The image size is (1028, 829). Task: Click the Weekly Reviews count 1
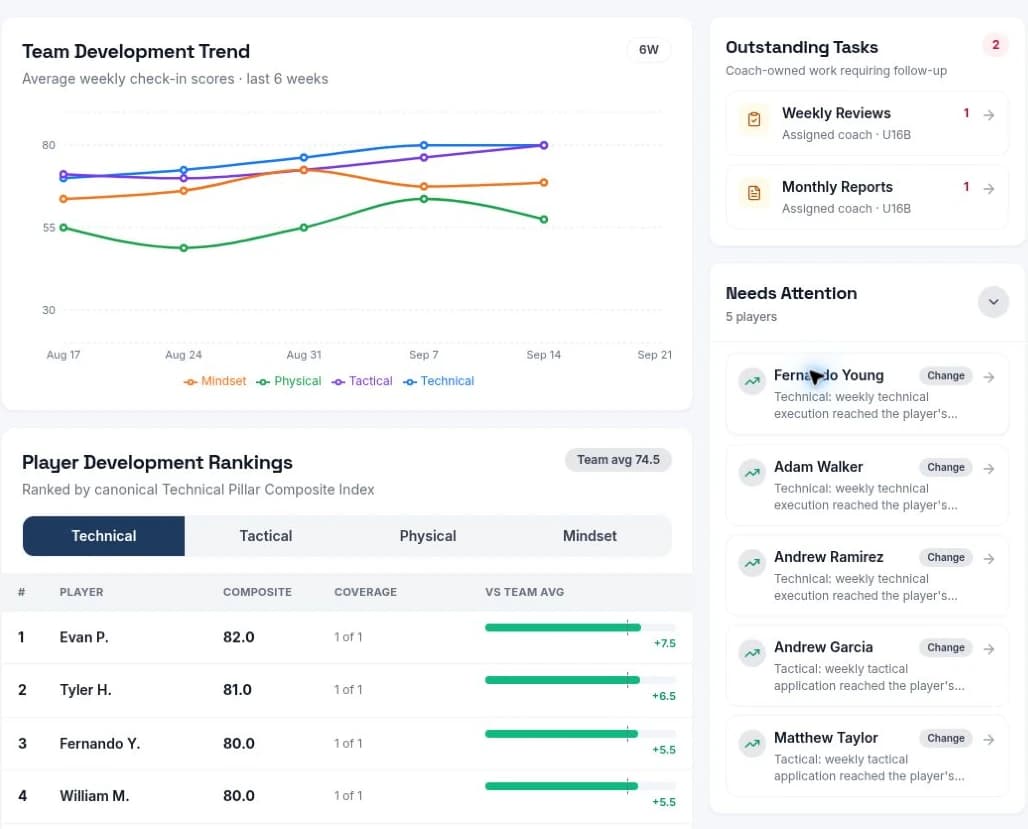click(x=966, y=113)
